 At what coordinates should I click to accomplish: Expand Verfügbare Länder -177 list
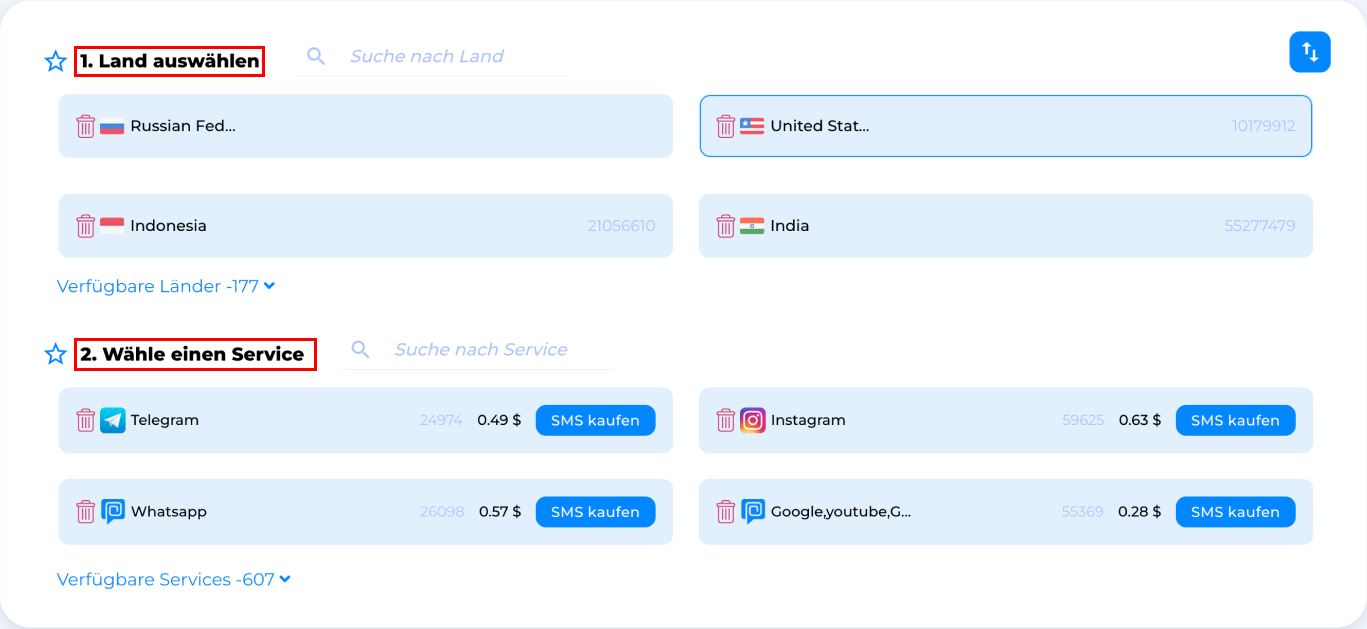point(166,286)
